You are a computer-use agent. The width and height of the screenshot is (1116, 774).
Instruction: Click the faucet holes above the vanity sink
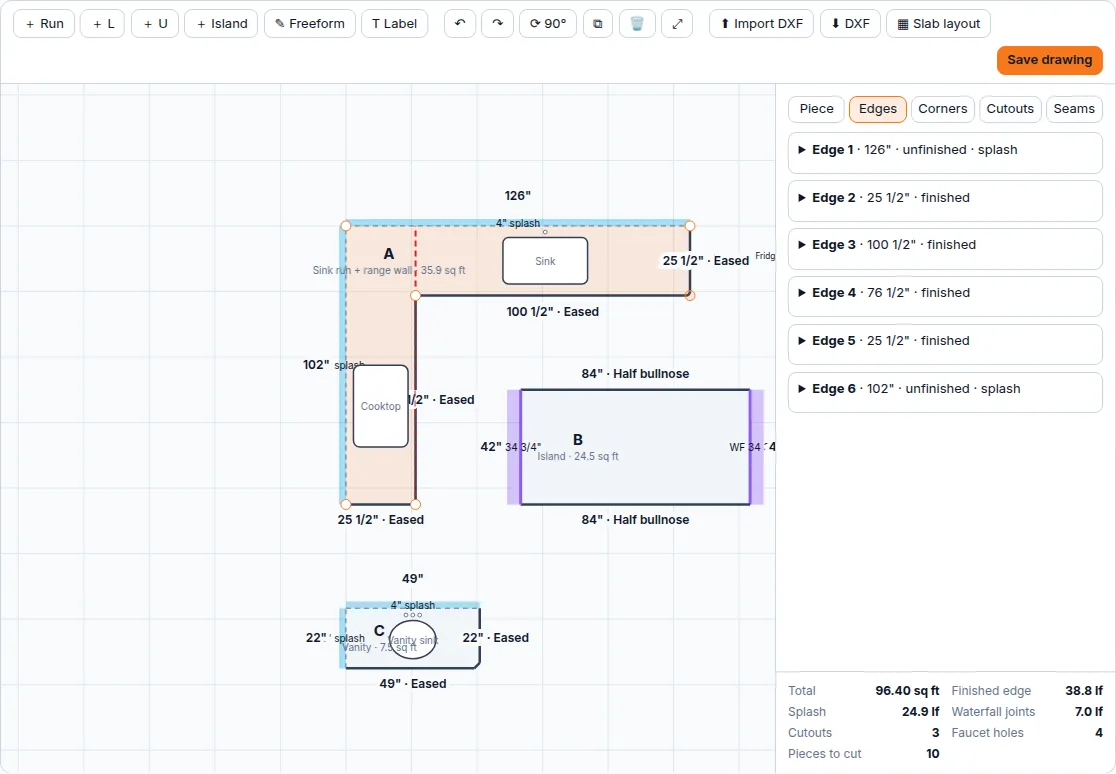pos(413,615)
